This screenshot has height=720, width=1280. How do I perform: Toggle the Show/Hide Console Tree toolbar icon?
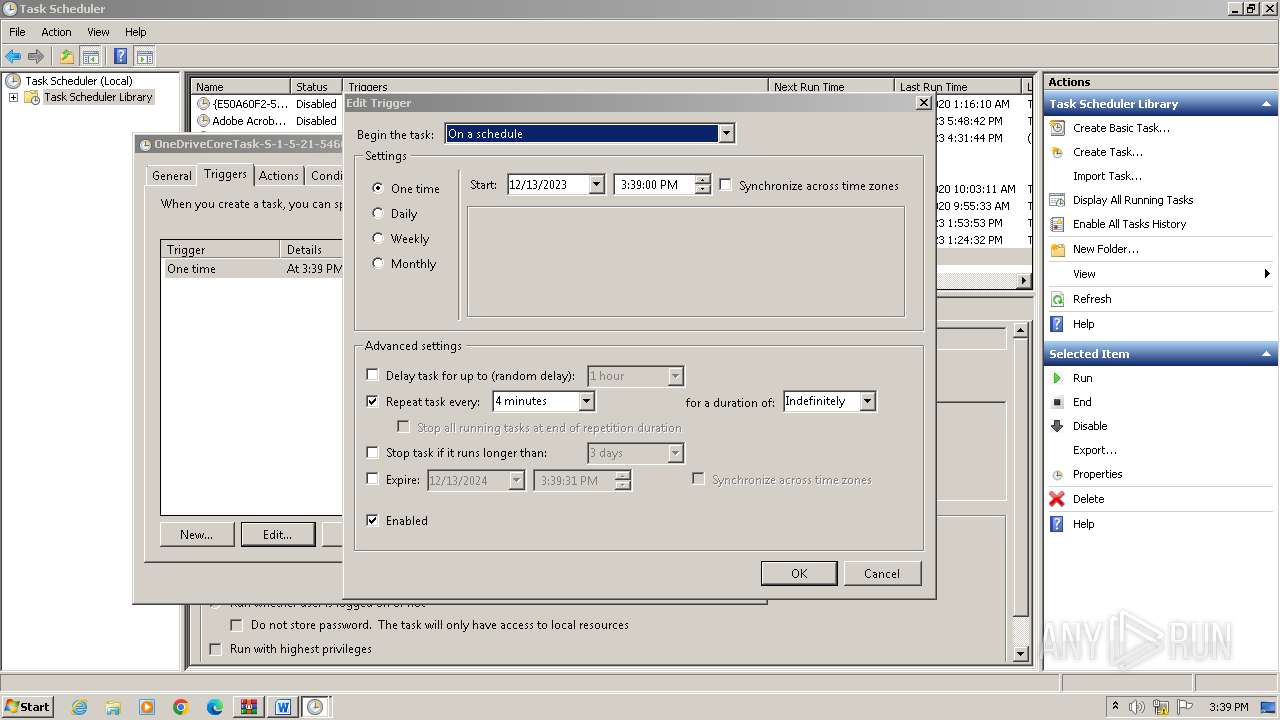pos(90,57)
